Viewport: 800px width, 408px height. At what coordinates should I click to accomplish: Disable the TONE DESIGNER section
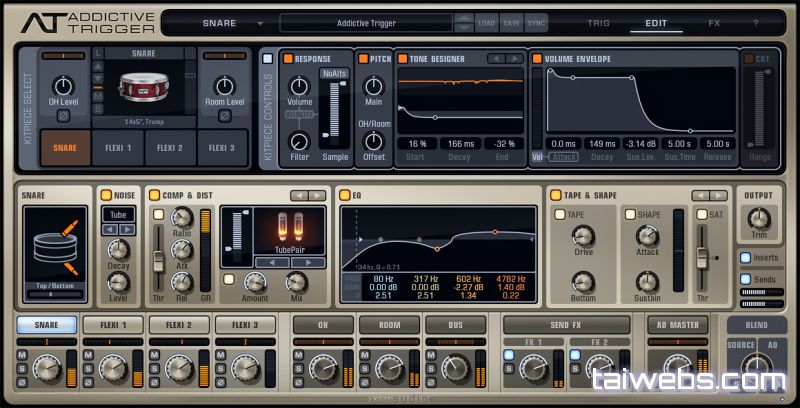[x=404, y=59]
